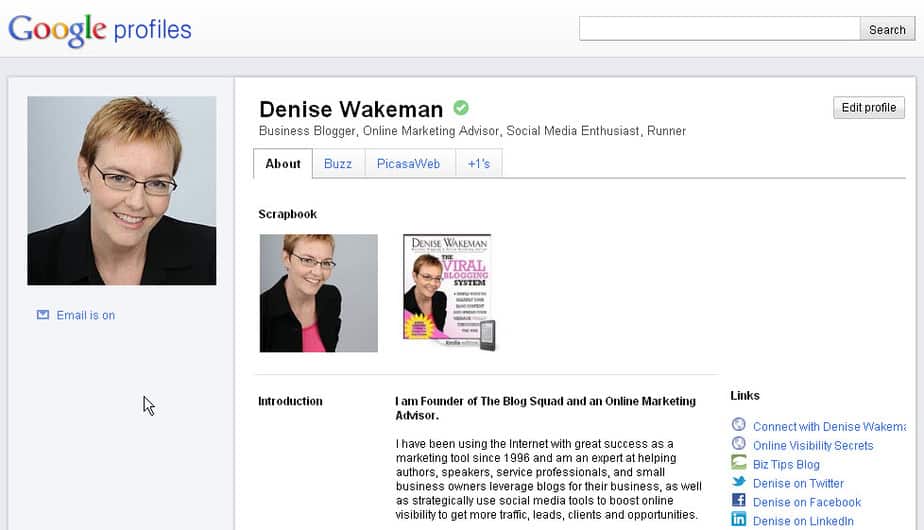Screen dimensions: 924x530
Task: Click the green verified checkmark badge
Action: tap(461, 108)
